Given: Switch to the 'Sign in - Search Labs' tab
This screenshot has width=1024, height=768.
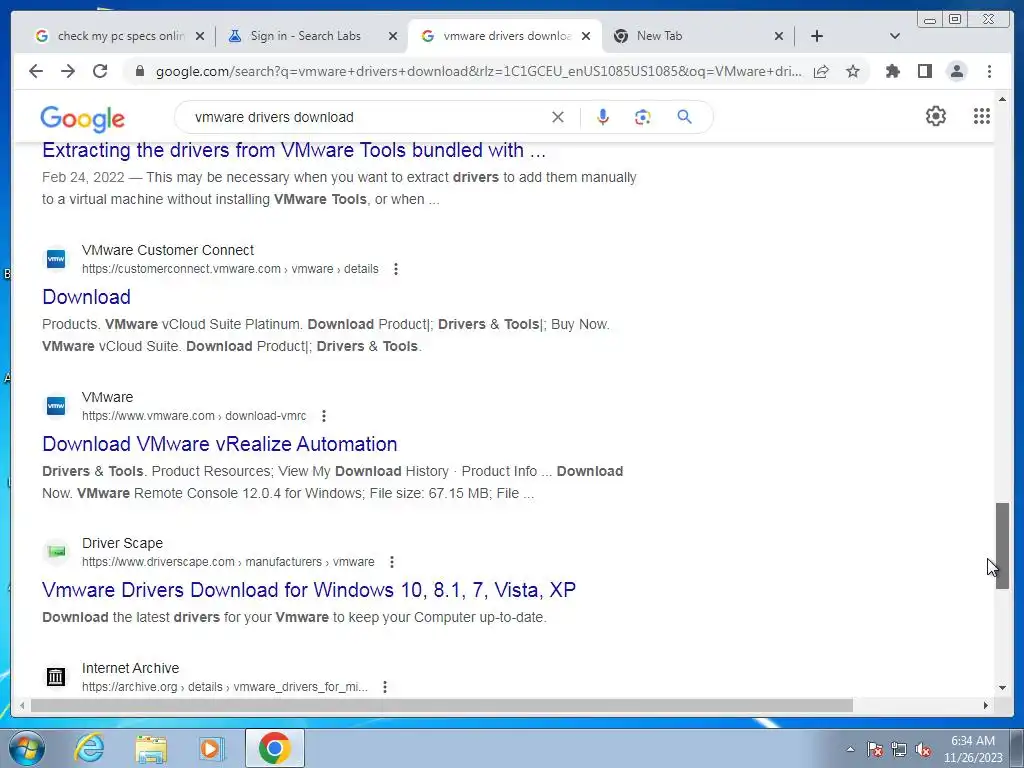Looking at the screenshot, I should pyautogui.click(x=305, y=36).
